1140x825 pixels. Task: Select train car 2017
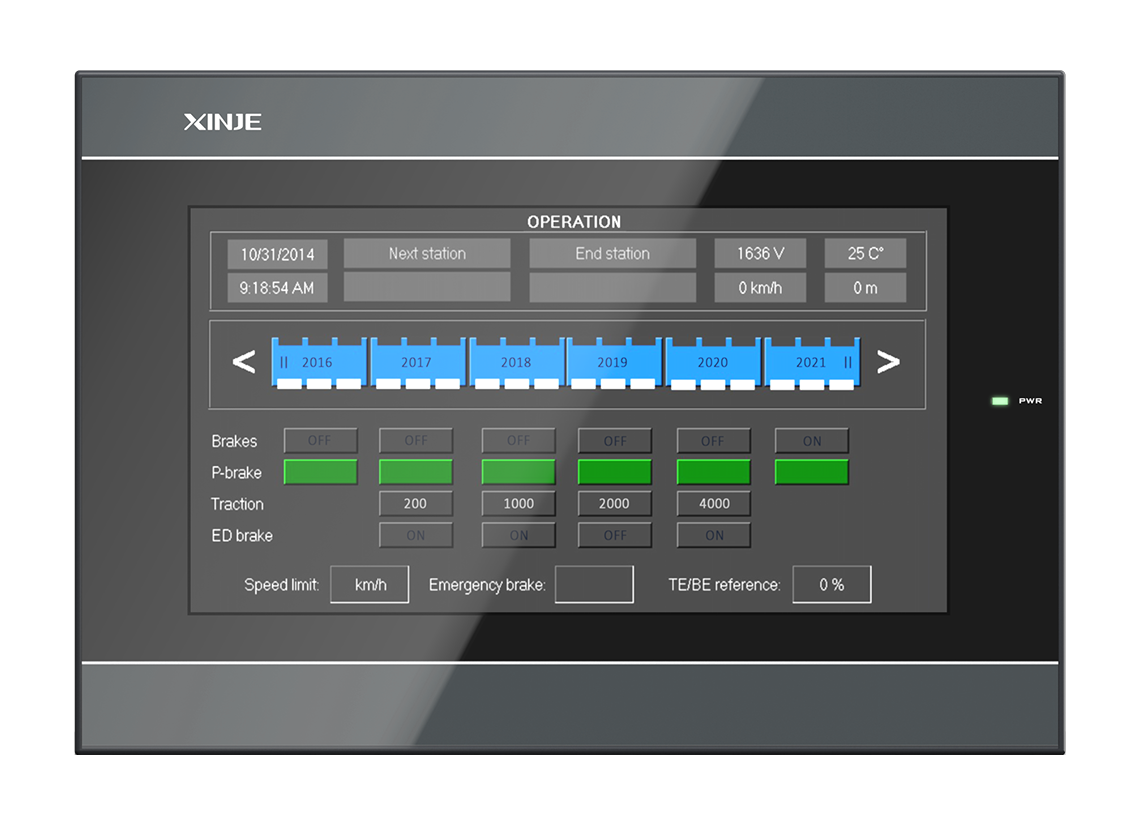[x=416, y=362]
